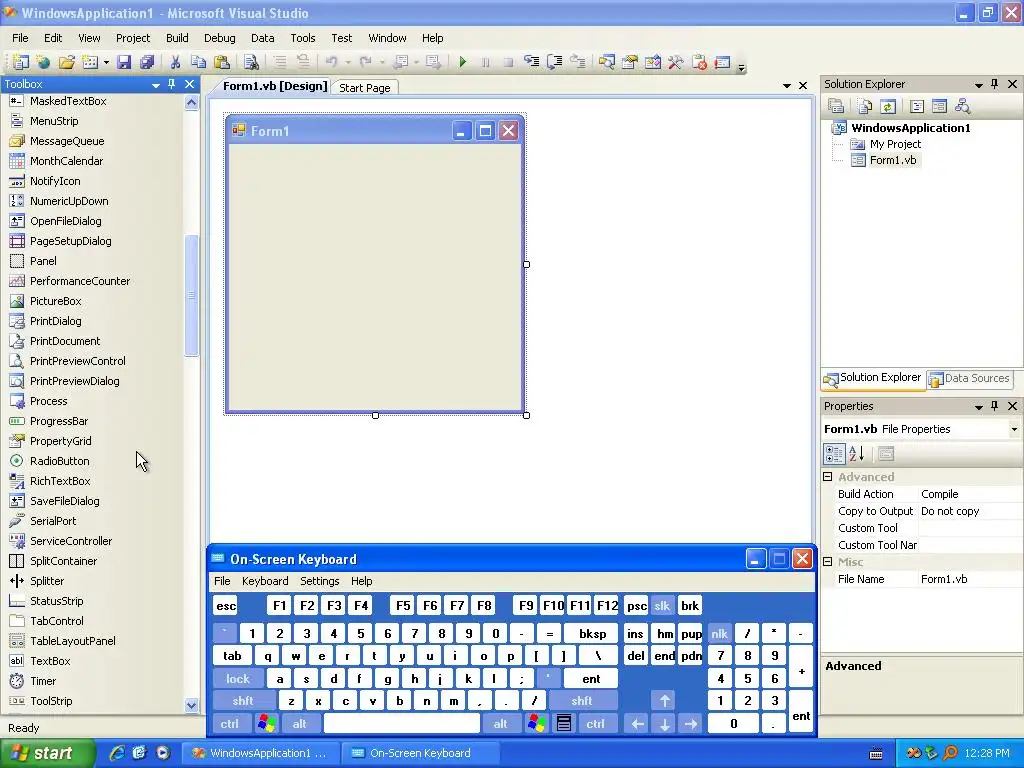
Task: Toggle the slk key on On-Screen Keyboard
Action: click(x=662, y=606)
